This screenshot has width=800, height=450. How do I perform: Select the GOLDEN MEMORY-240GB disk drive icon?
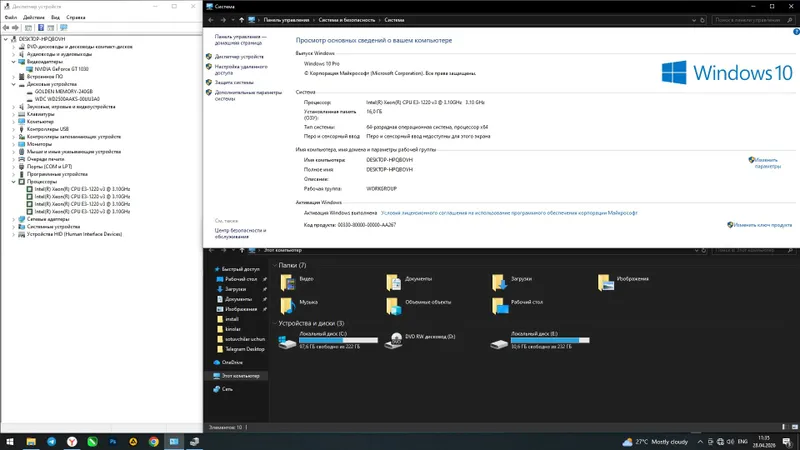pos(30,91)
